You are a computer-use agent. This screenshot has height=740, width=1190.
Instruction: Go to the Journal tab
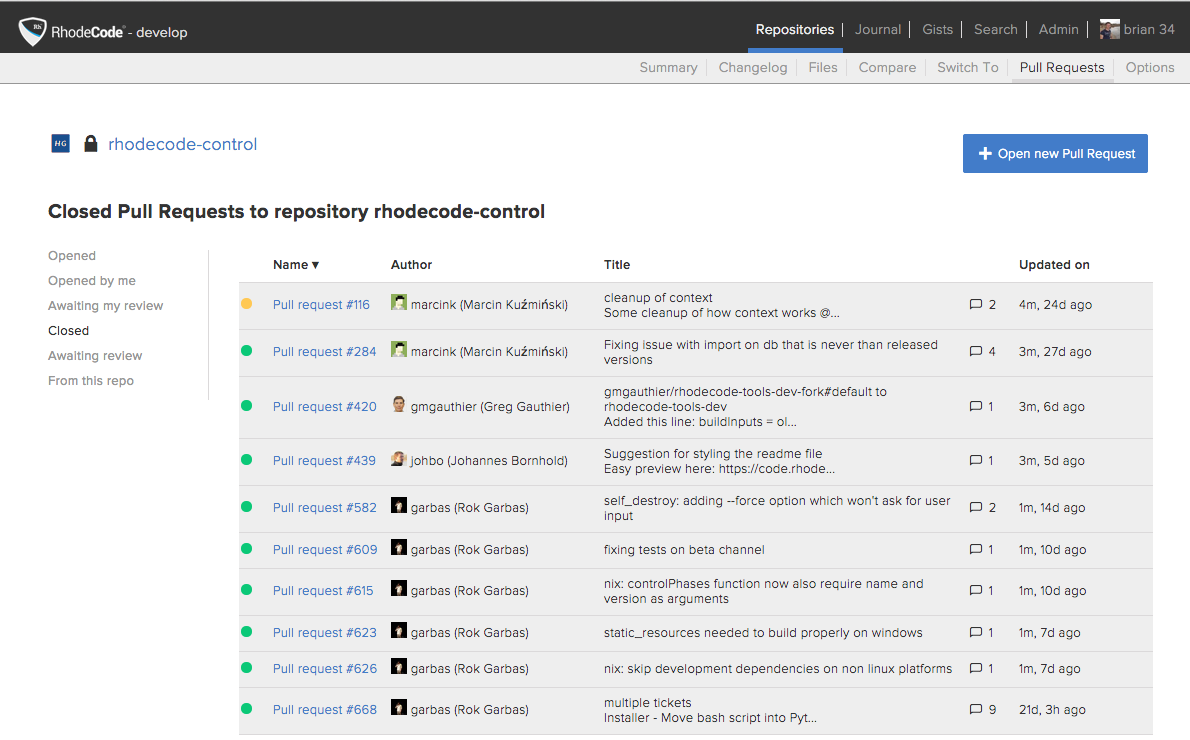[877, 29]
